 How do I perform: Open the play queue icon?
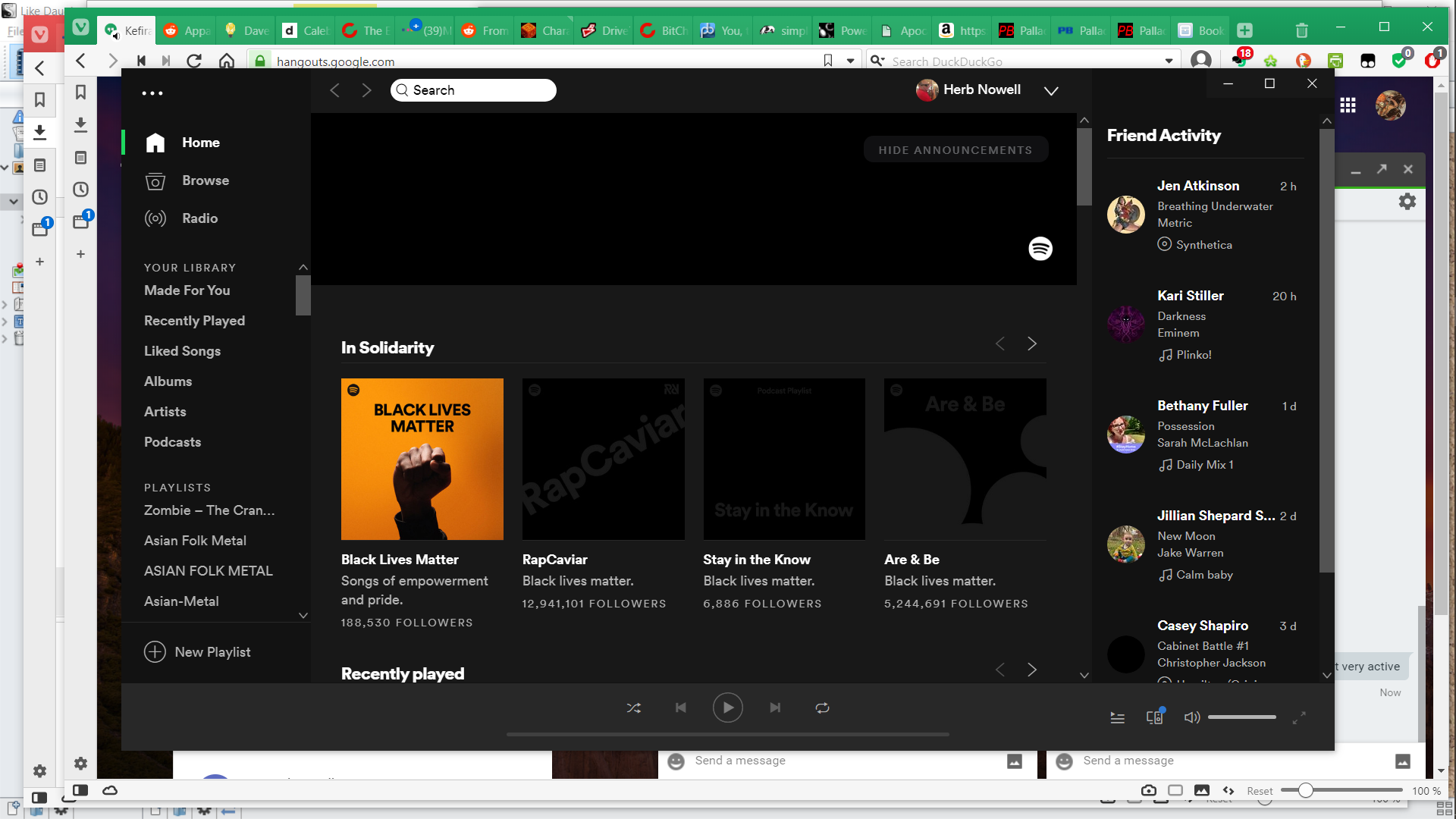(x=1117, y=717)
